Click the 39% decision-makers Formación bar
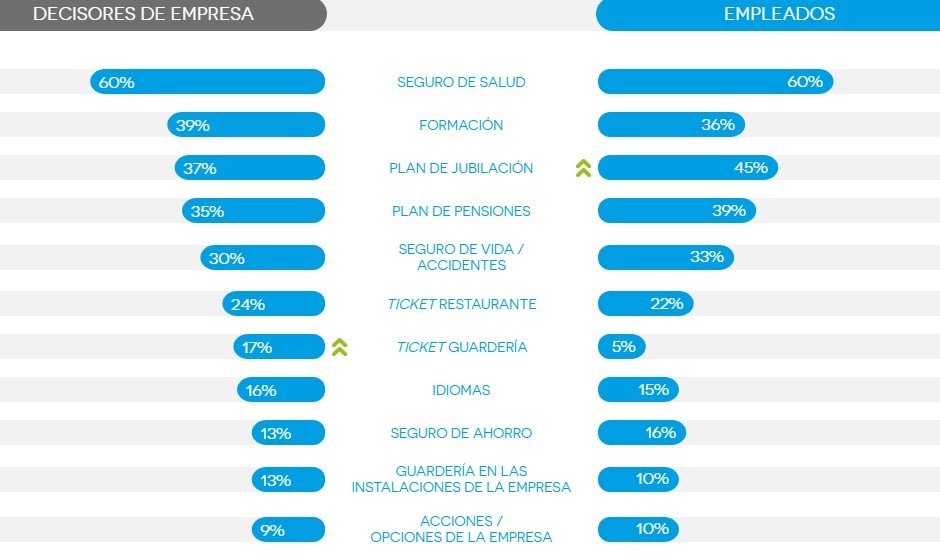This screenshot has height=558, width=940. [x=246, y=125]
